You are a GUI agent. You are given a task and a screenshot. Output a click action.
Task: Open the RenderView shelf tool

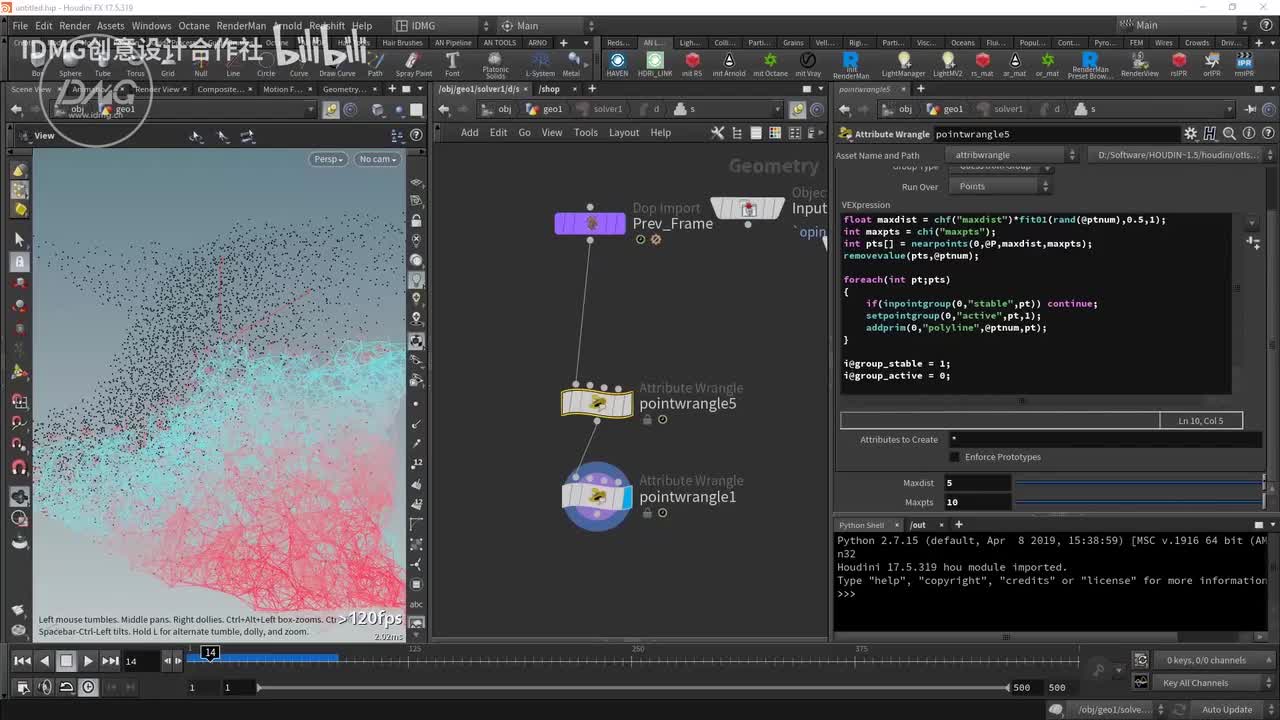coord(1139,63)
